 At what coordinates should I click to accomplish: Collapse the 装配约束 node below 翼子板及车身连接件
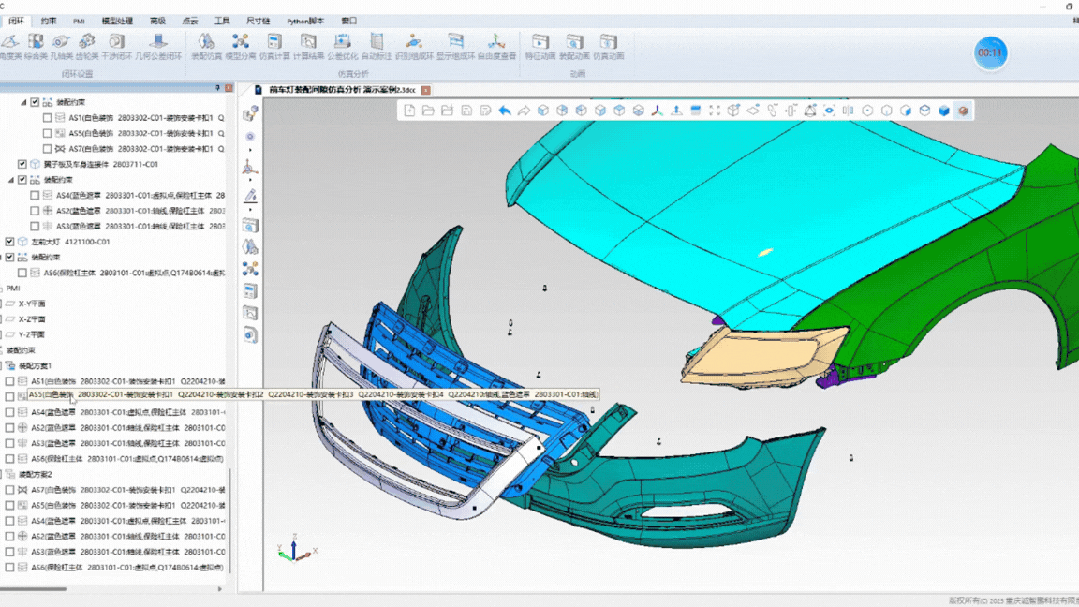pyautogui.click(x=10, y=180)
